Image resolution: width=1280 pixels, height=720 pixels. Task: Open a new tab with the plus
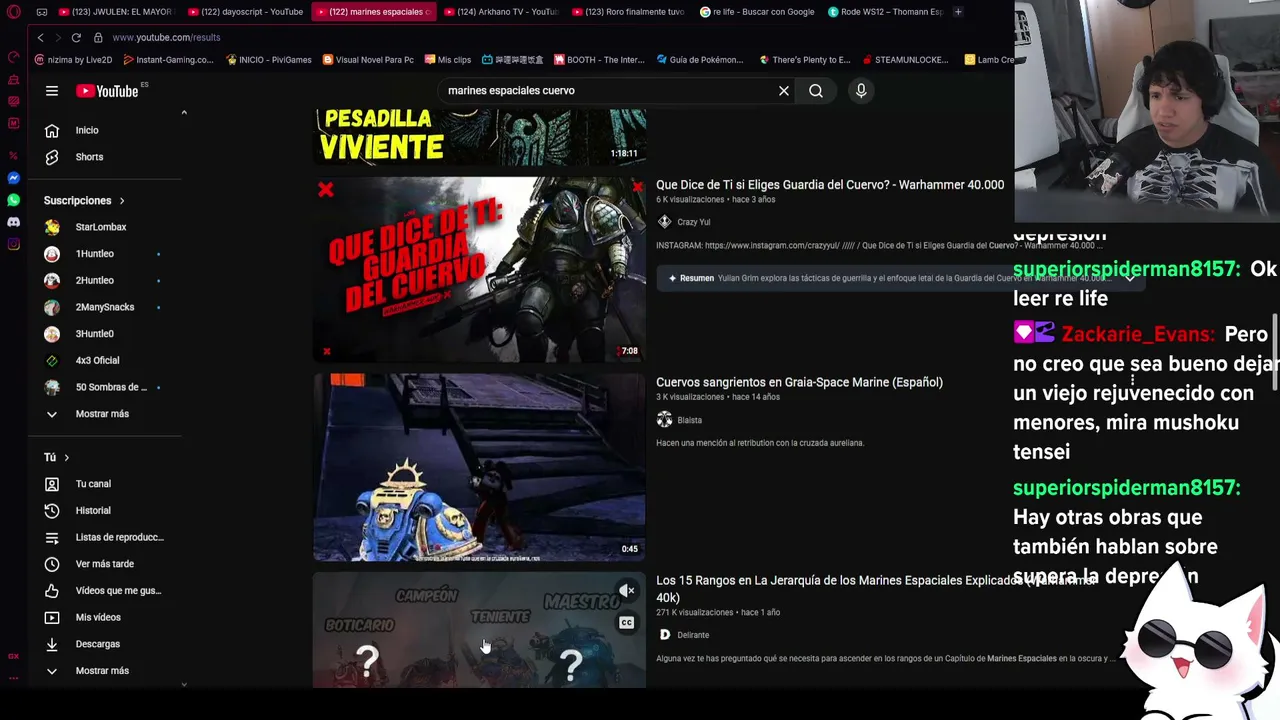958,12
